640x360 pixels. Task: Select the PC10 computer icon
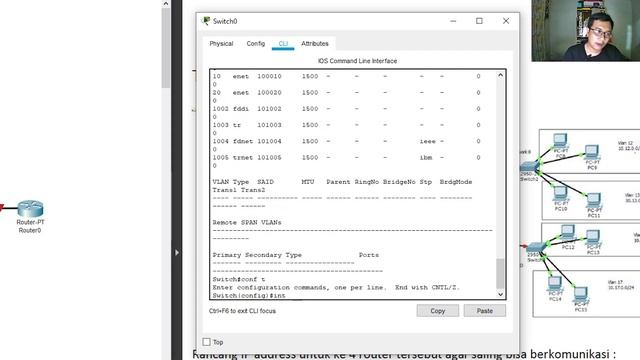coord(560,193)
